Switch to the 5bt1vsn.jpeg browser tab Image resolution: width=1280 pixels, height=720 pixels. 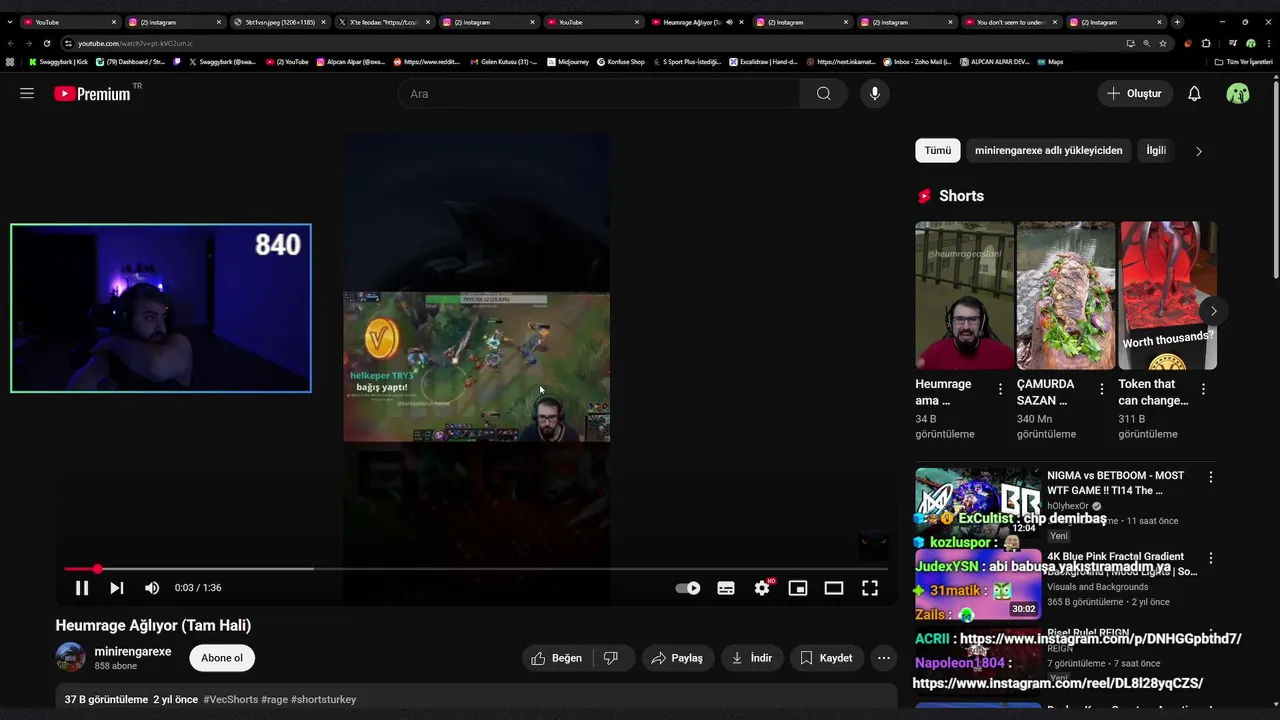278,22
